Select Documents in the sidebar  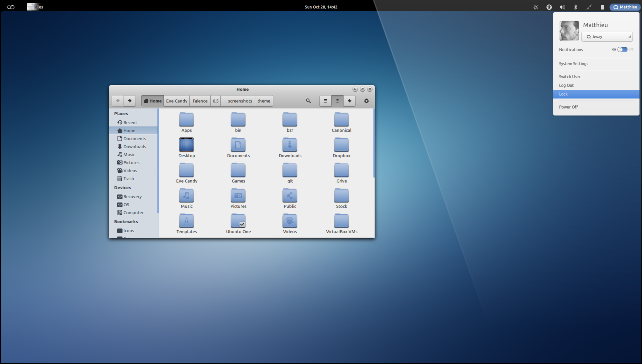(x=133, y=138)
